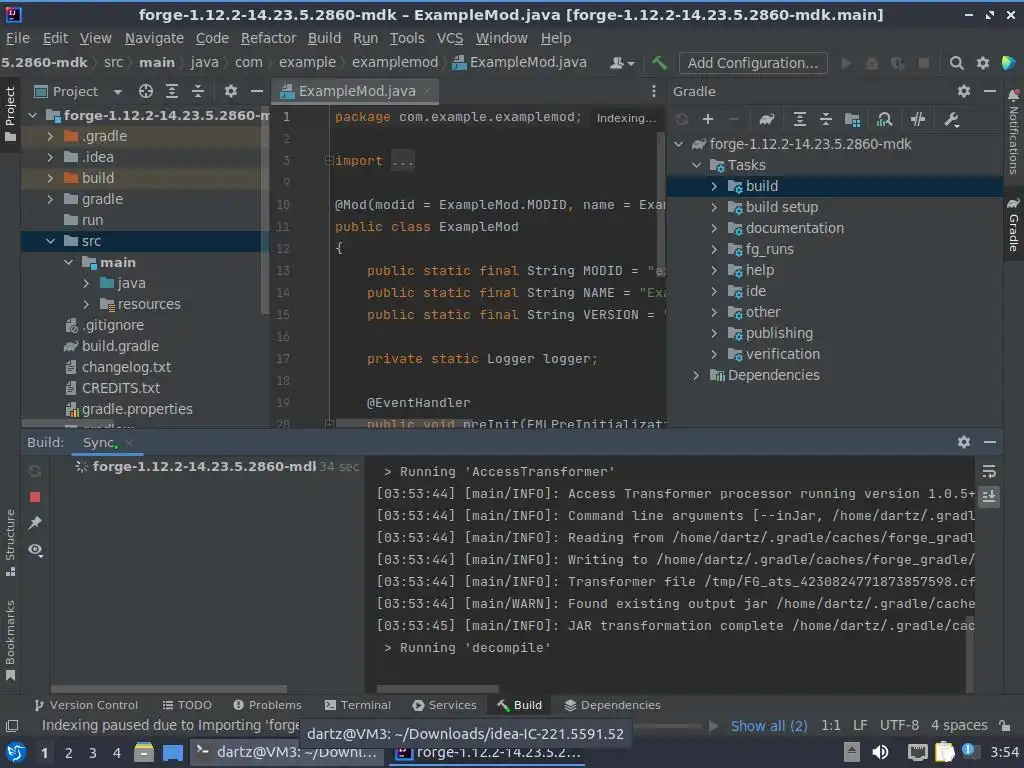The image size is (1024, 768).
Task: Click LF line separator status
Action: [x=860, y=726]
